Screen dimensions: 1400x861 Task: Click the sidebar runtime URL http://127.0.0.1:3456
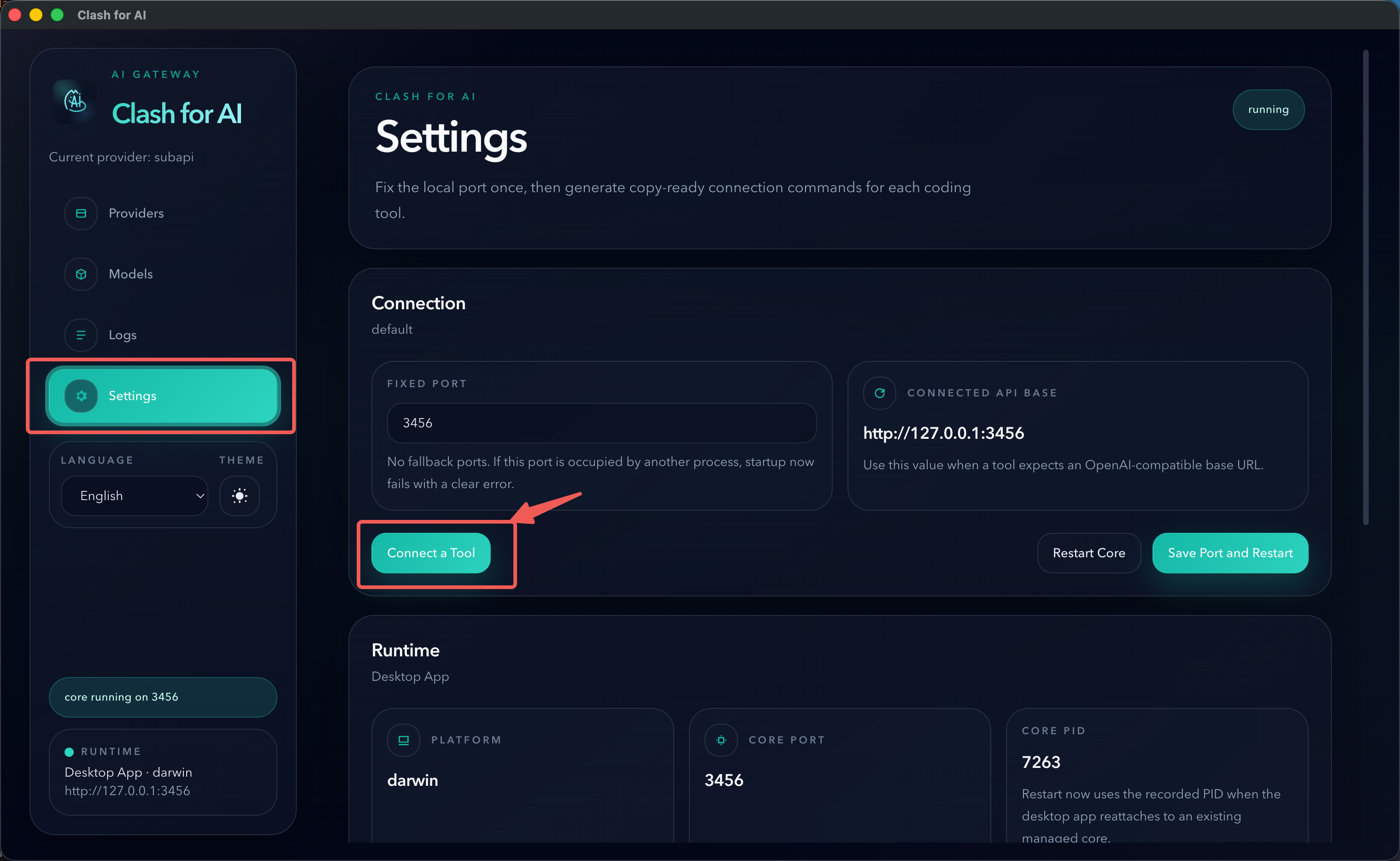(x=127, y=790)
